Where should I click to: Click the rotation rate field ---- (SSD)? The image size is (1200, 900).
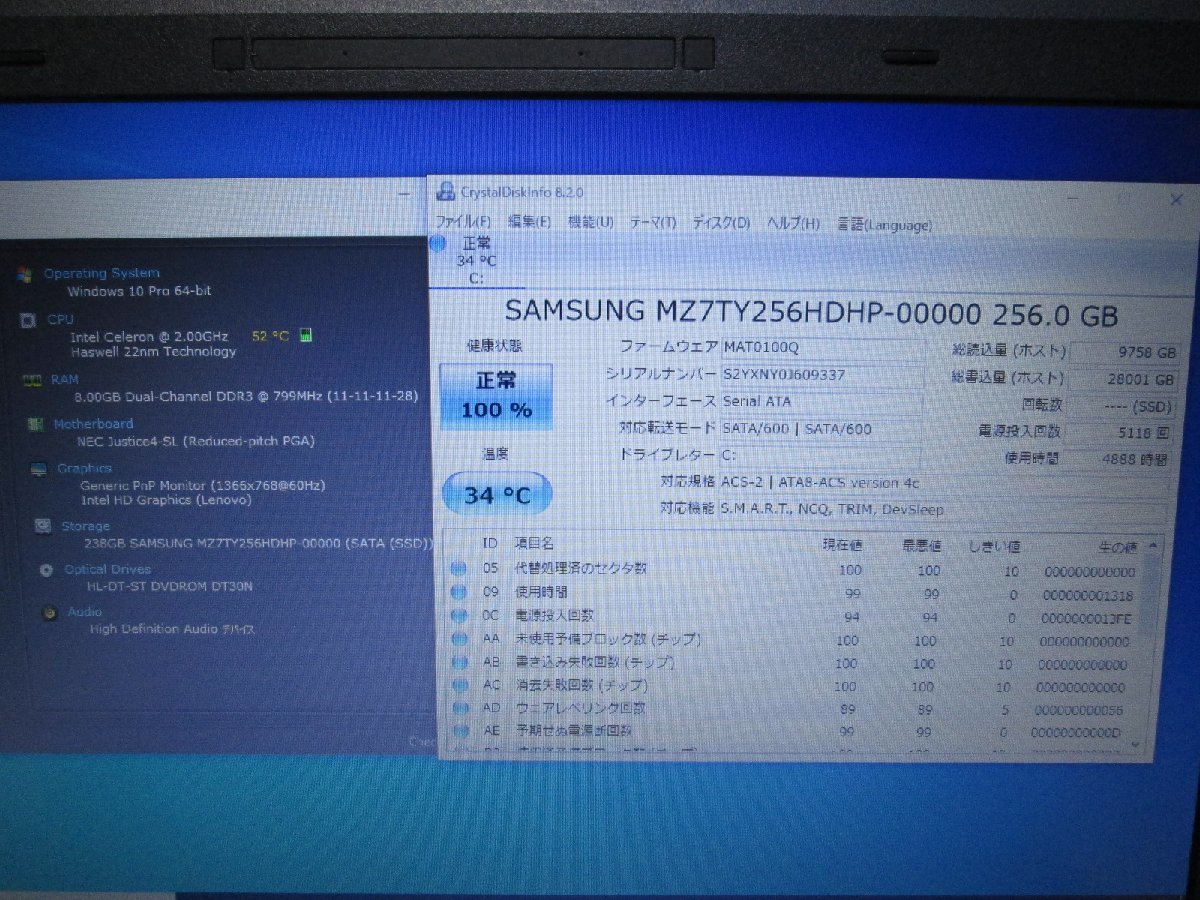coord(1122,406)
